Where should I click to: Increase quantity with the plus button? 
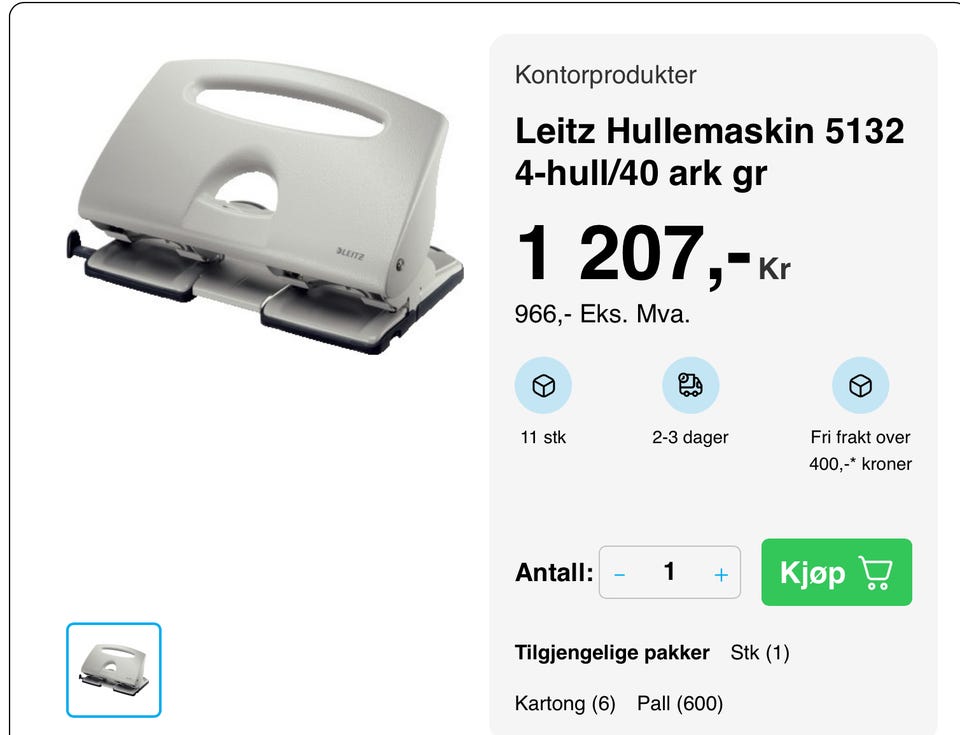[x=721, y=575]
